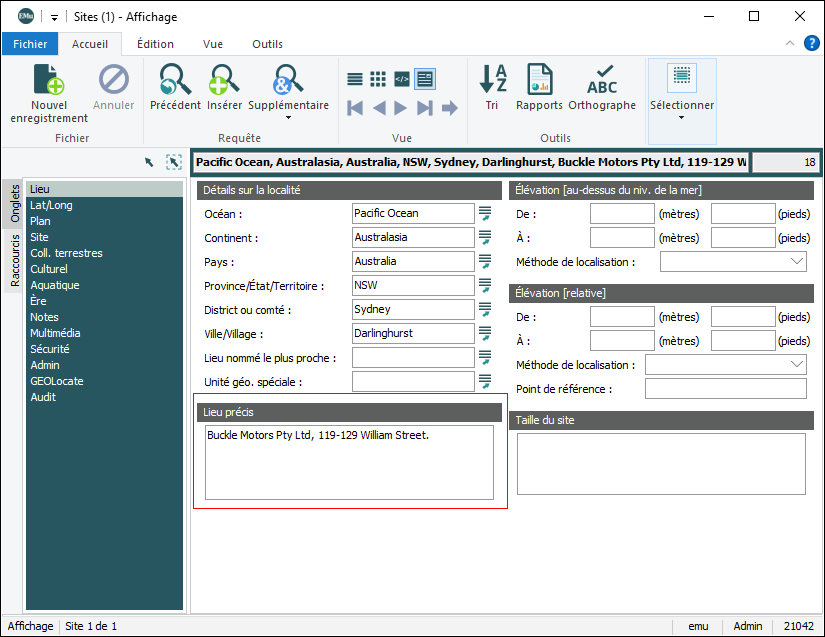The height and width of the screenshot is (637, 825).
Task: Open the Fichier menu
Action: 30,44
